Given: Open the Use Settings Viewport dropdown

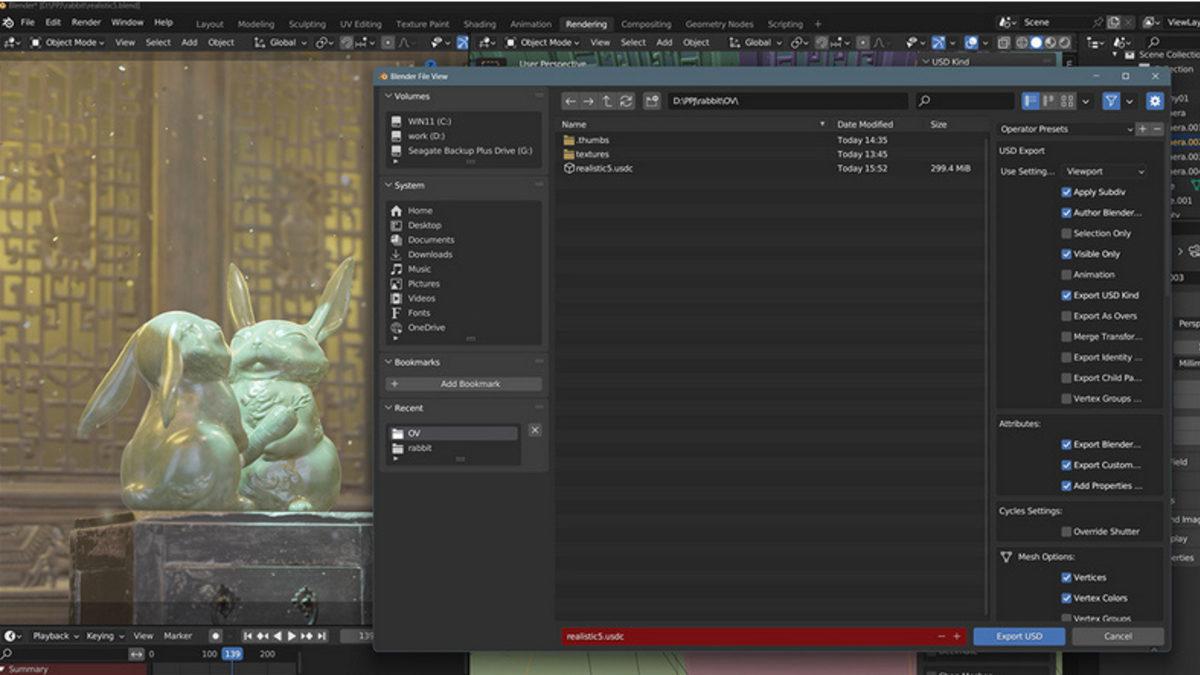Looking at the screenshot, I should (1103, 171).
